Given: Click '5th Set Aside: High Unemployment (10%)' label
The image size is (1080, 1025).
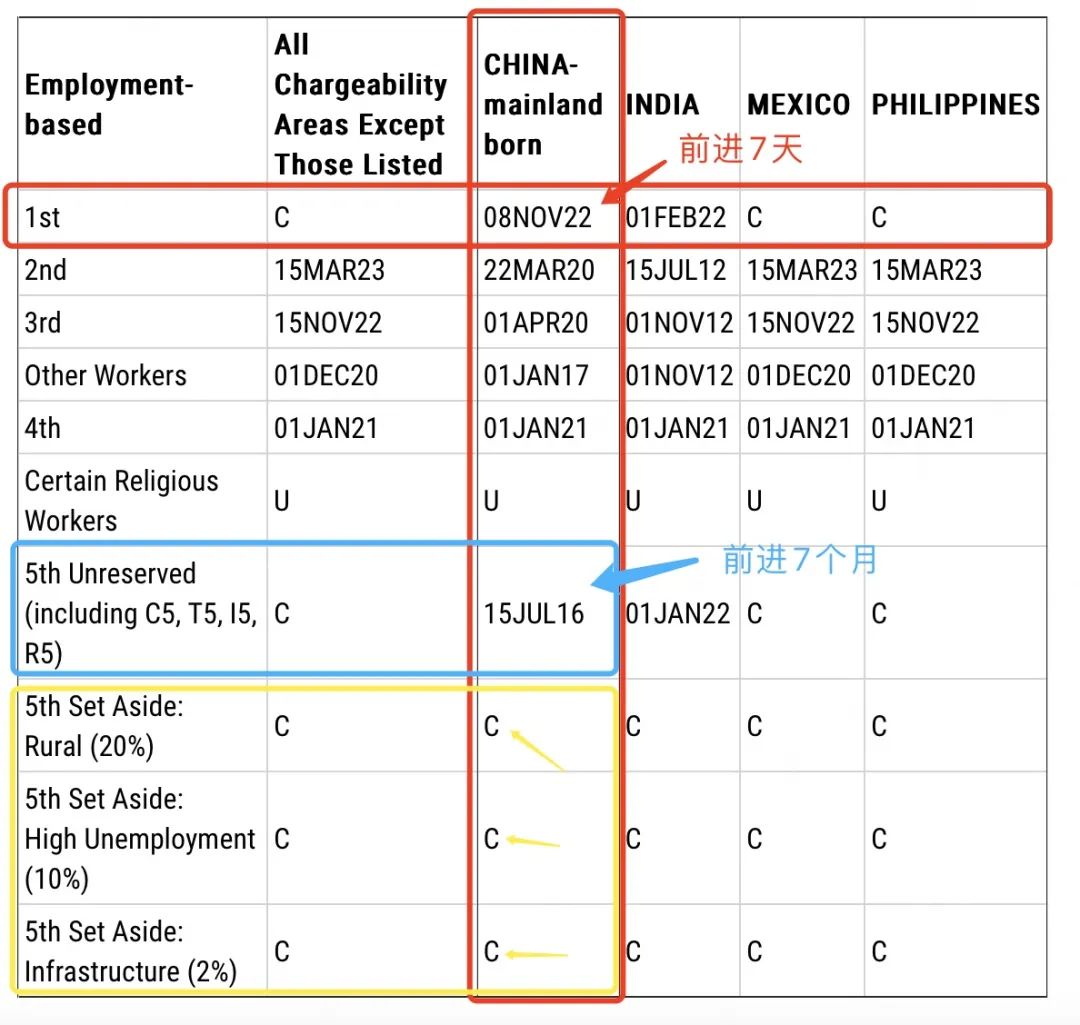Looking at the screenshot, I should point(140,838).
